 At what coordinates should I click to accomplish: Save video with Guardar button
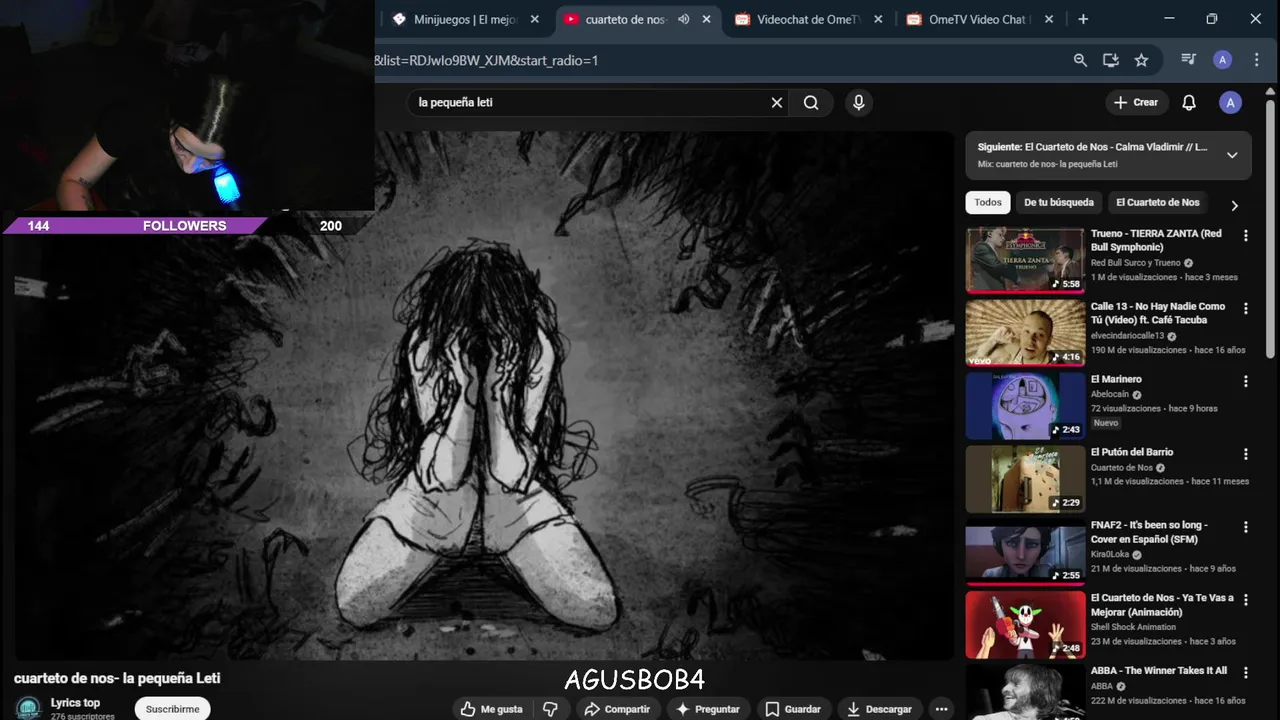(793, 709)
